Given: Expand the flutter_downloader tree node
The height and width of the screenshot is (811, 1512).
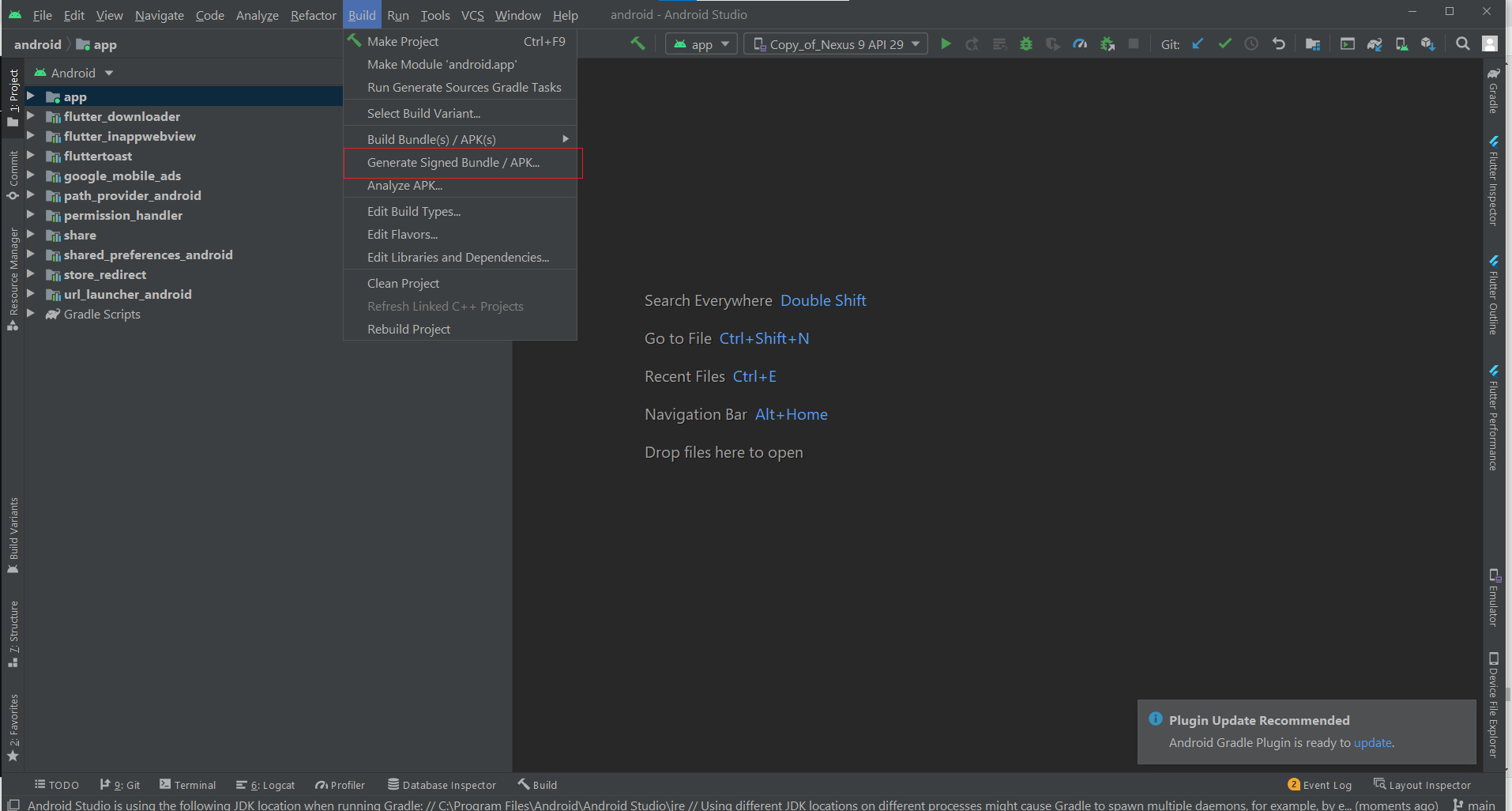Looking at the screenshot, I should click(x=31, y=115).
